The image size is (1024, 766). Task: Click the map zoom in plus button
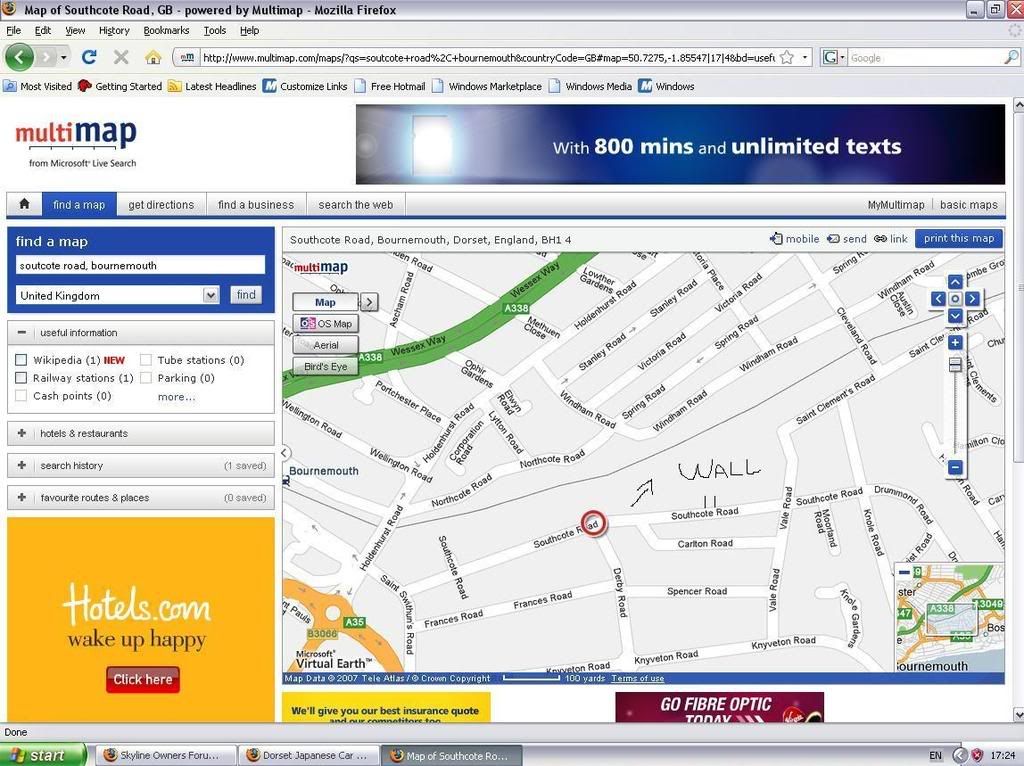click(955, 343)
